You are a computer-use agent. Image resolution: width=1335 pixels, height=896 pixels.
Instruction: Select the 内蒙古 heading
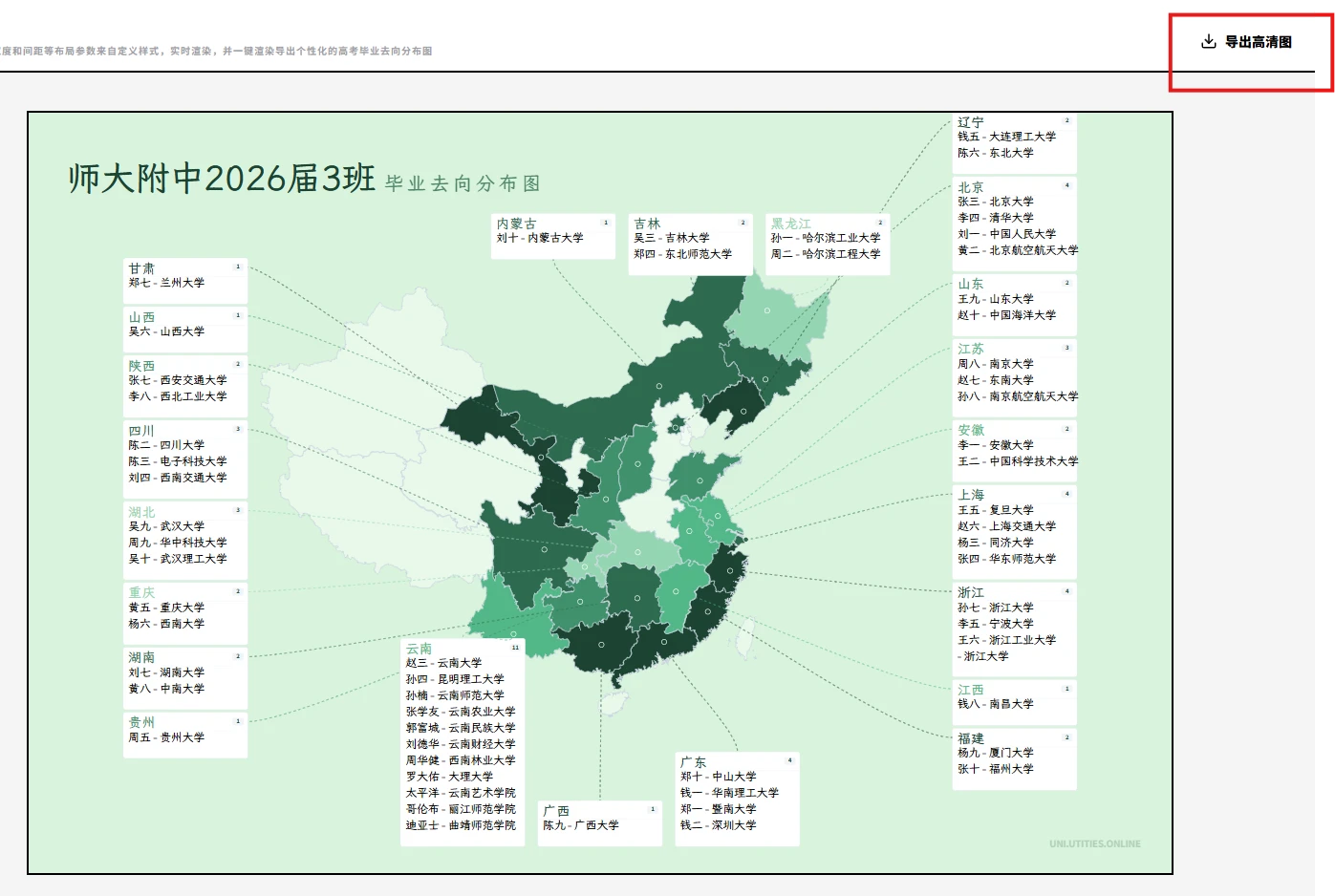click(516, 224)
